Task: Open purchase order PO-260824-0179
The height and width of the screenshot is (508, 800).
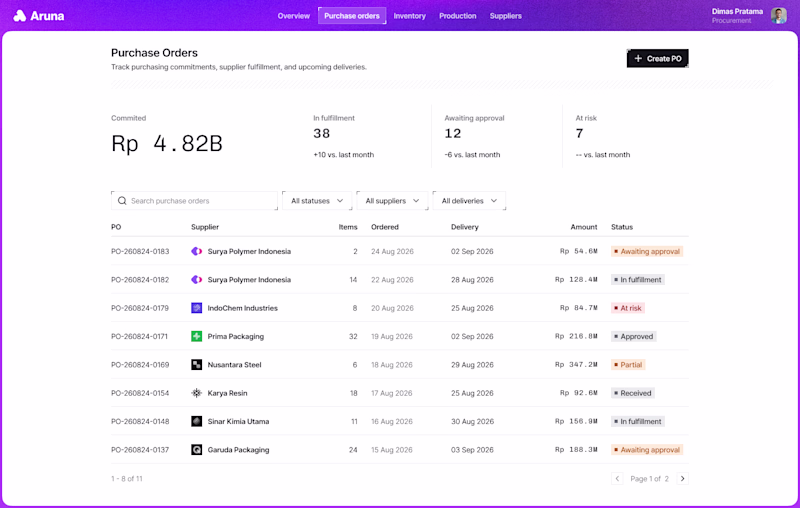Action: click(140, 308)
